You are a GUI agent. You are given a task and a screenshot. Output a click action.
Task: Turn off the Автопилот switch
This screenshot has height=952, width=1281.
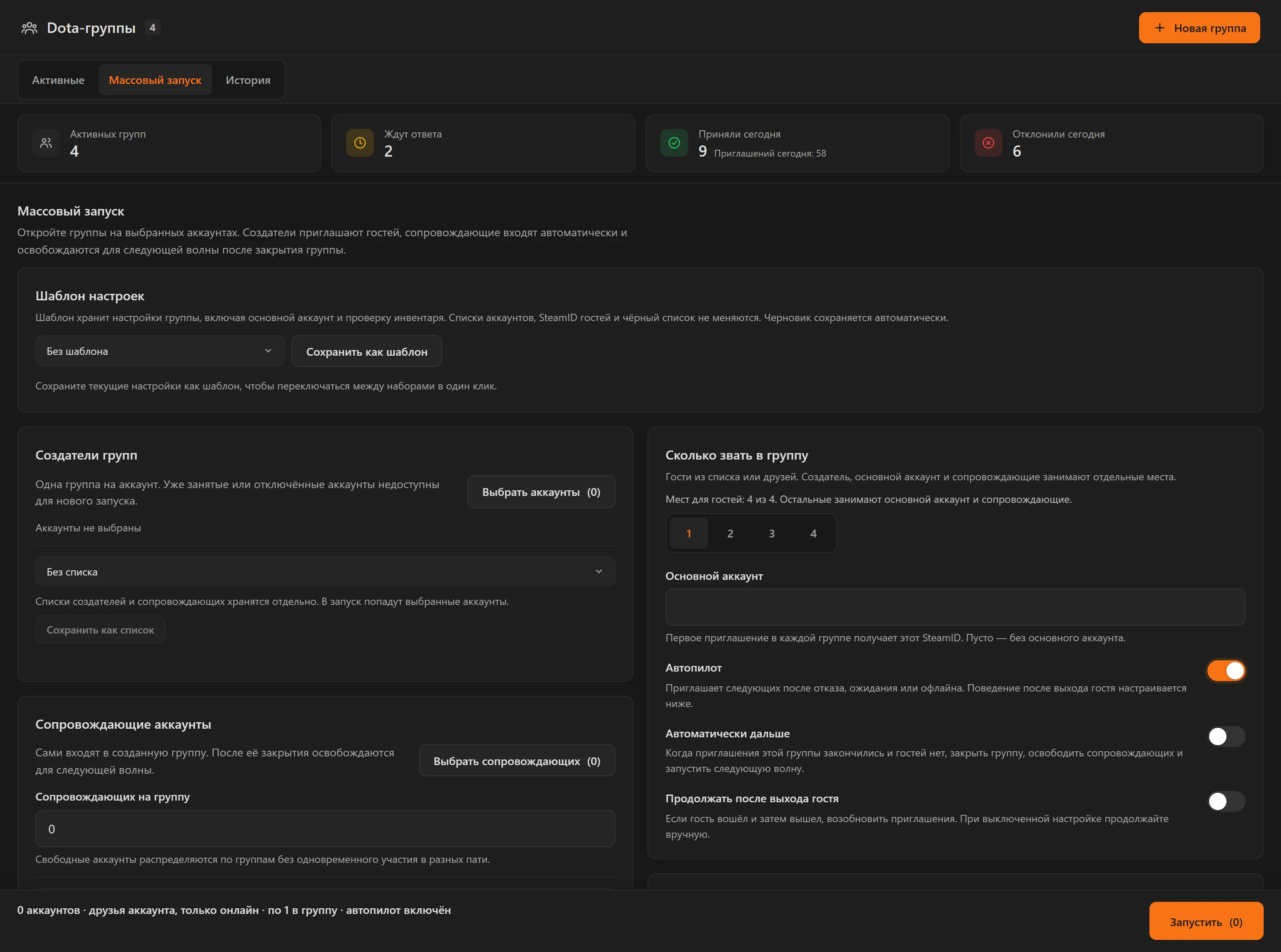pos(1226,671)
